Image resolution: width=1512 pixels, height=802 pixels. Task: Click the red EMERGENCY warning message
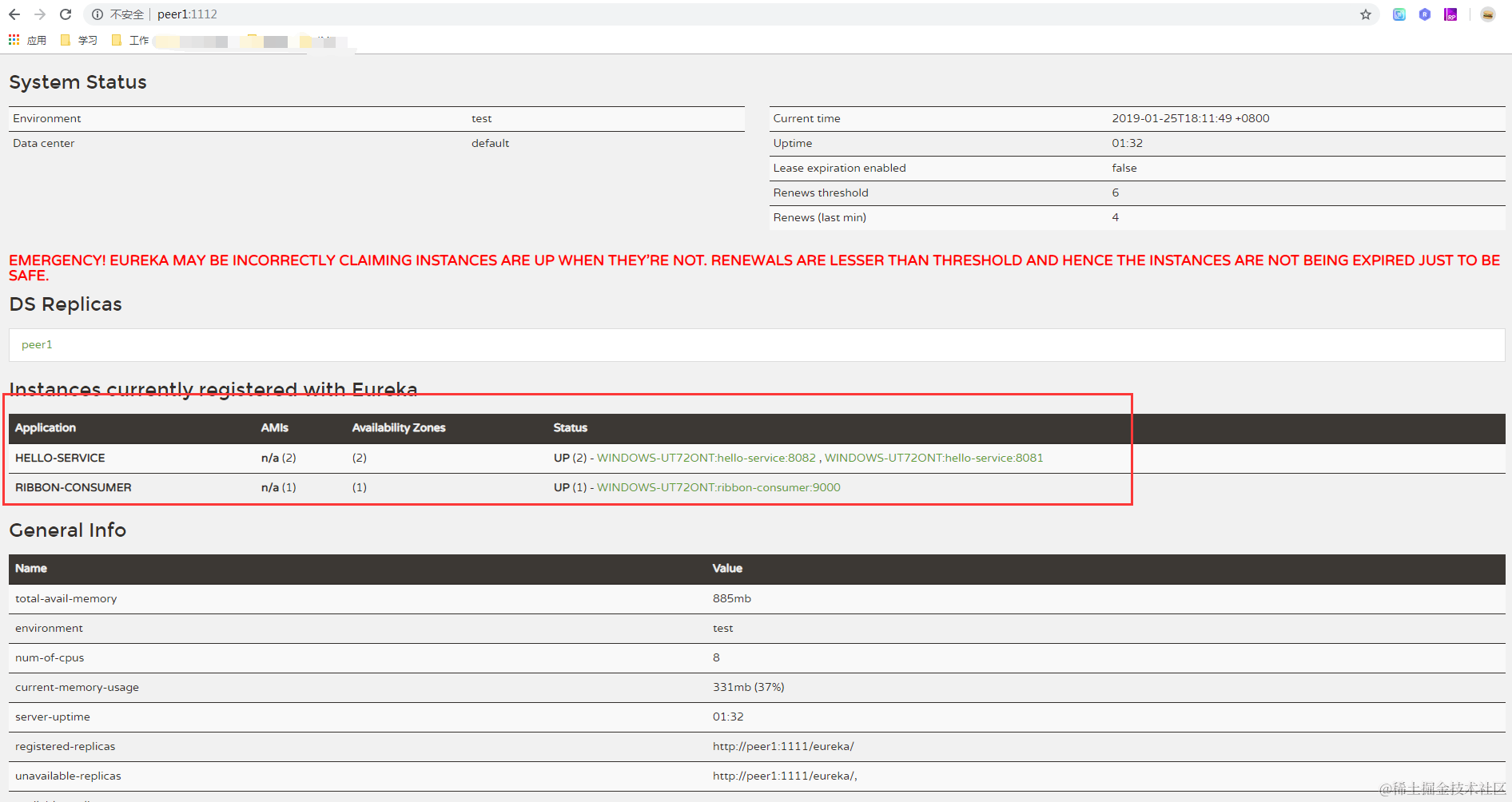click(x=754, y=268)
